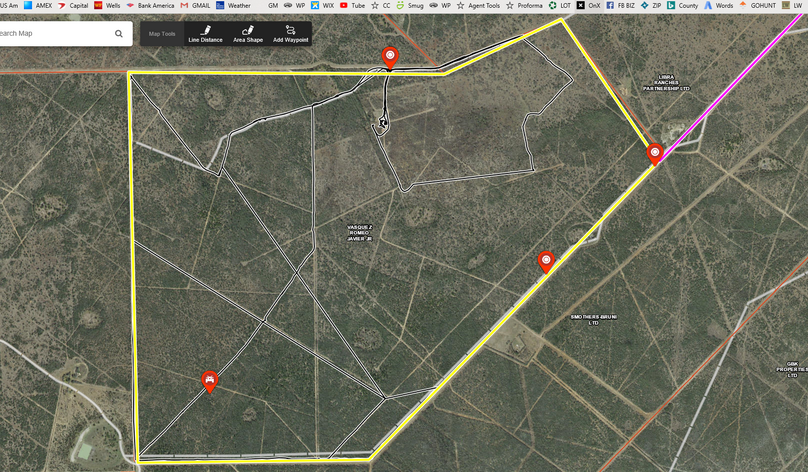Click the car waypoint marker

pyautogui.click(x=209, y=380)
